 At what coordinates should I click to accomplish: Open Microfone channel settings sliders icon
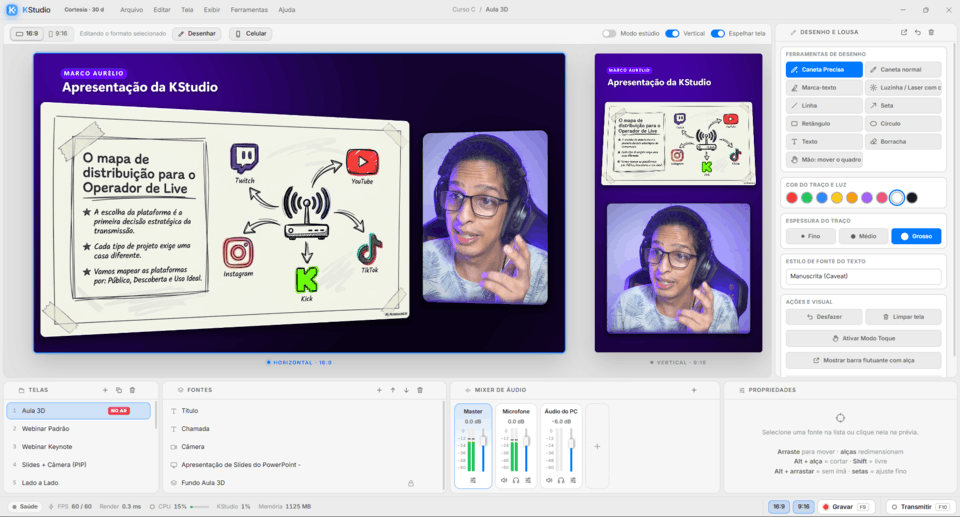click(528, 480)
